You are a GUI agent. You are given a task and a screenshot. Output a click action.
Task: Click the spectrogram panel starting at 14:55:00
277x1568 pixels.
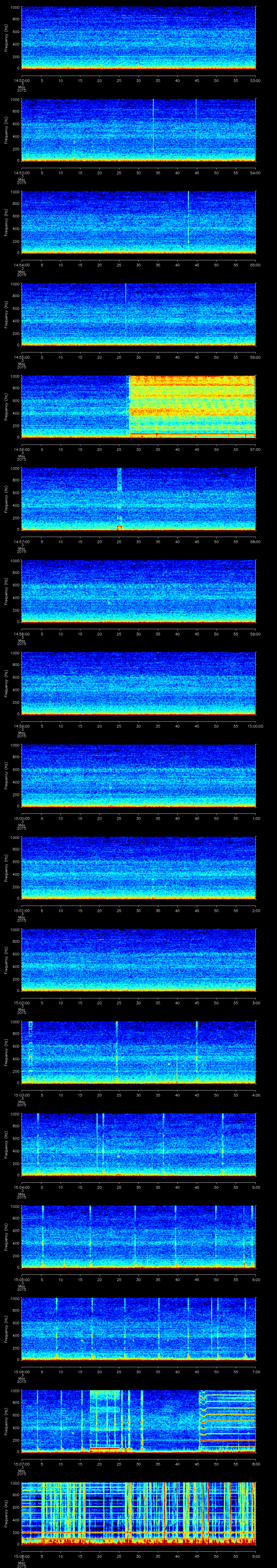[x=139, y=314]
